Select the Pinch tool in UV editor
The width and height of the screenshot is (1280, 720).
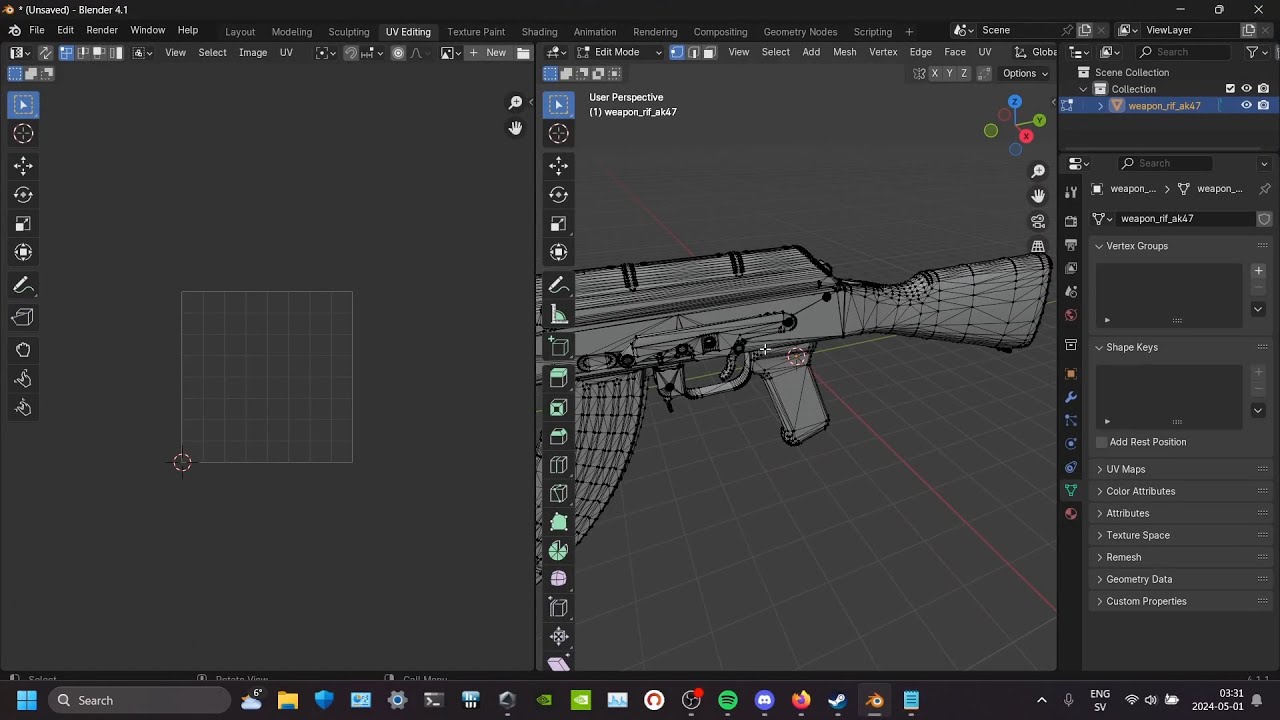coord(23,408)
